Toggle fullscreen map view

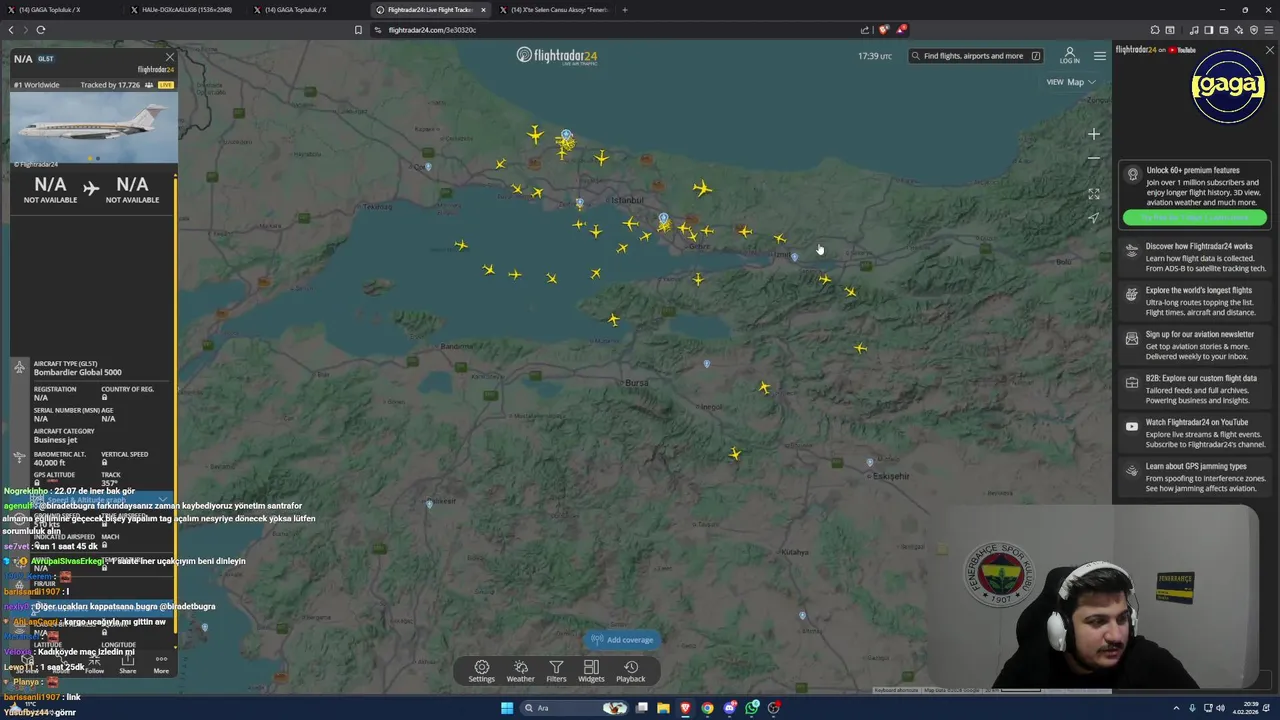(1094, 194)
